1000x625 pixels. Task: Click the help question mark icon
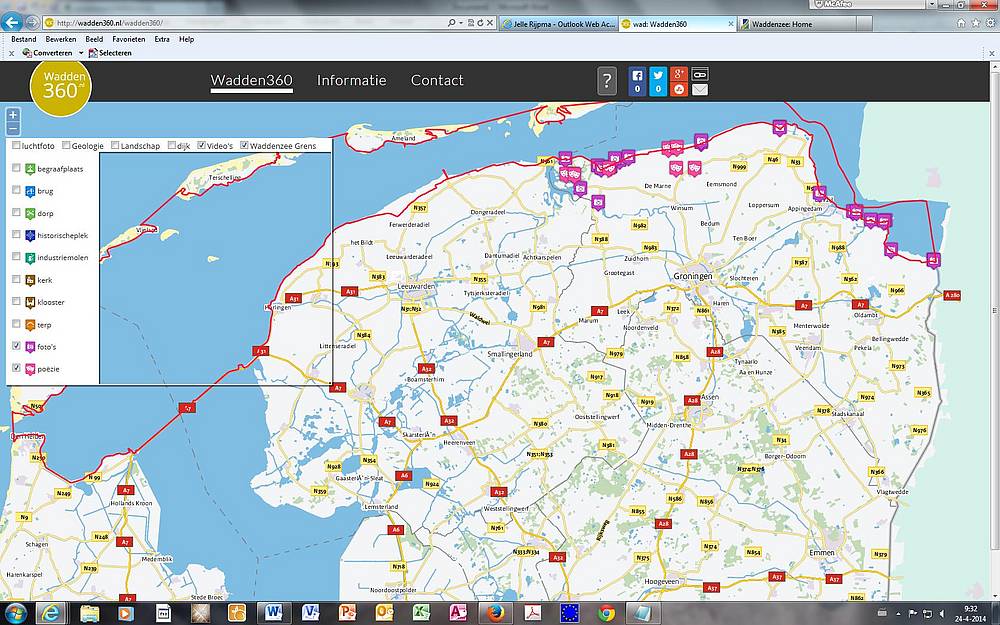(607, 81)
